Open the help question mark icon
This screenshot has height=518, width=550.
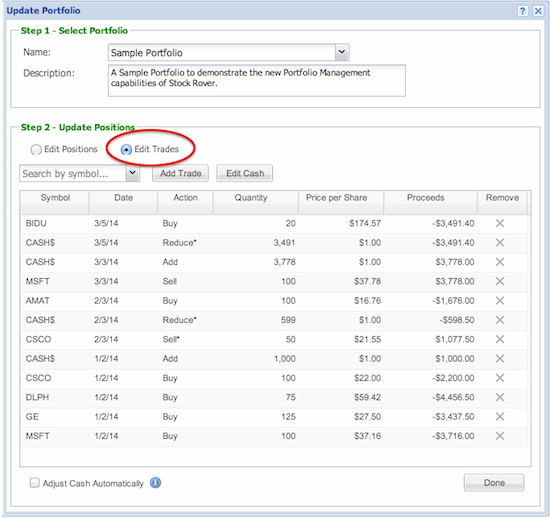pos(522,11)
